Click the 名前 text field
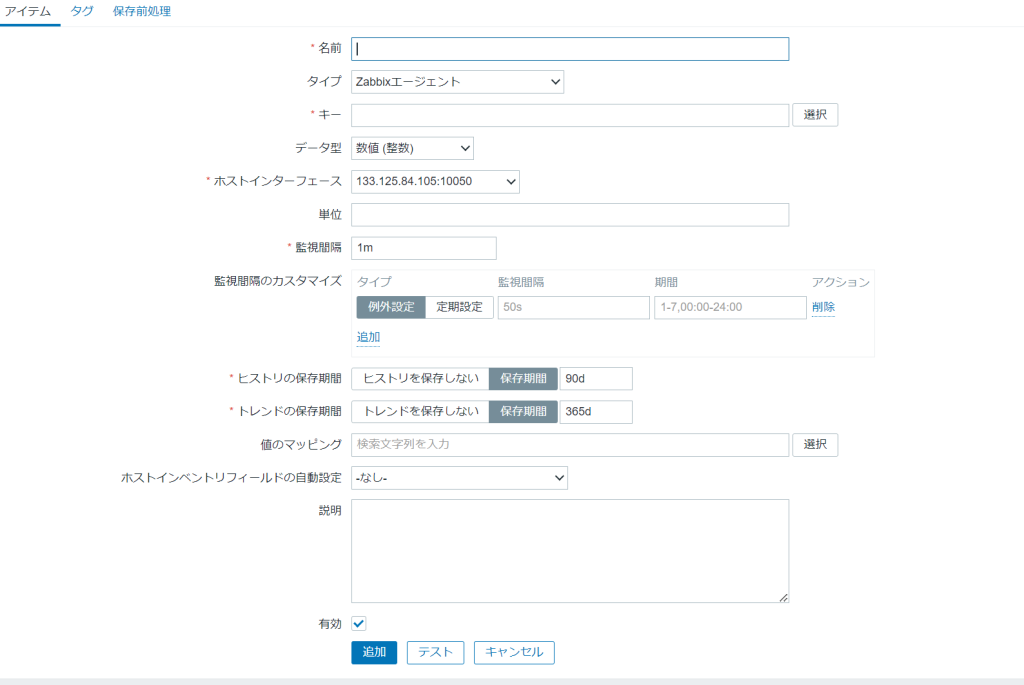 pyautogui.click(x=570, y=49)
